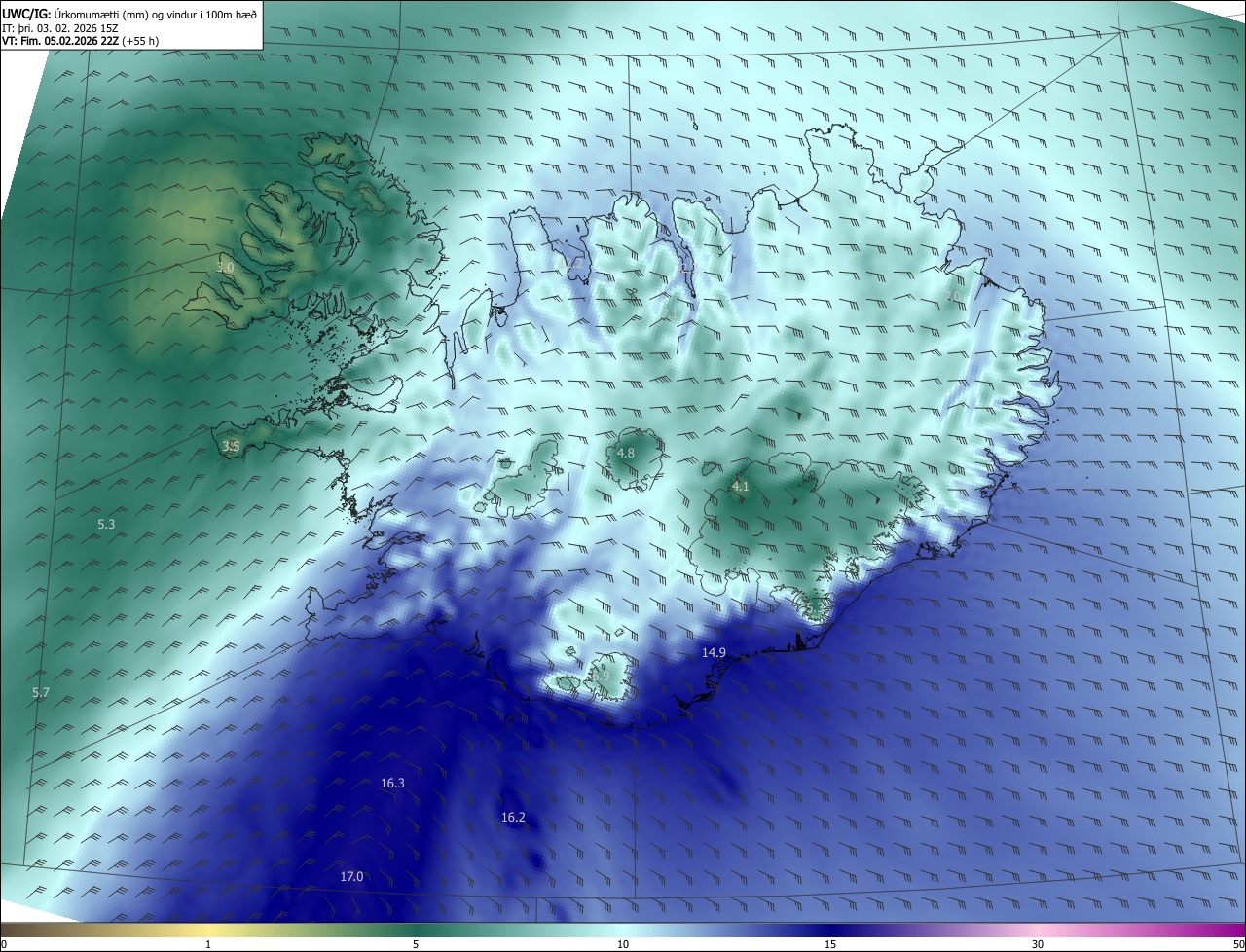Click the '0' tick on the colour scale
This screenshot has width=1246, height=952.
(x=4, y=944)
